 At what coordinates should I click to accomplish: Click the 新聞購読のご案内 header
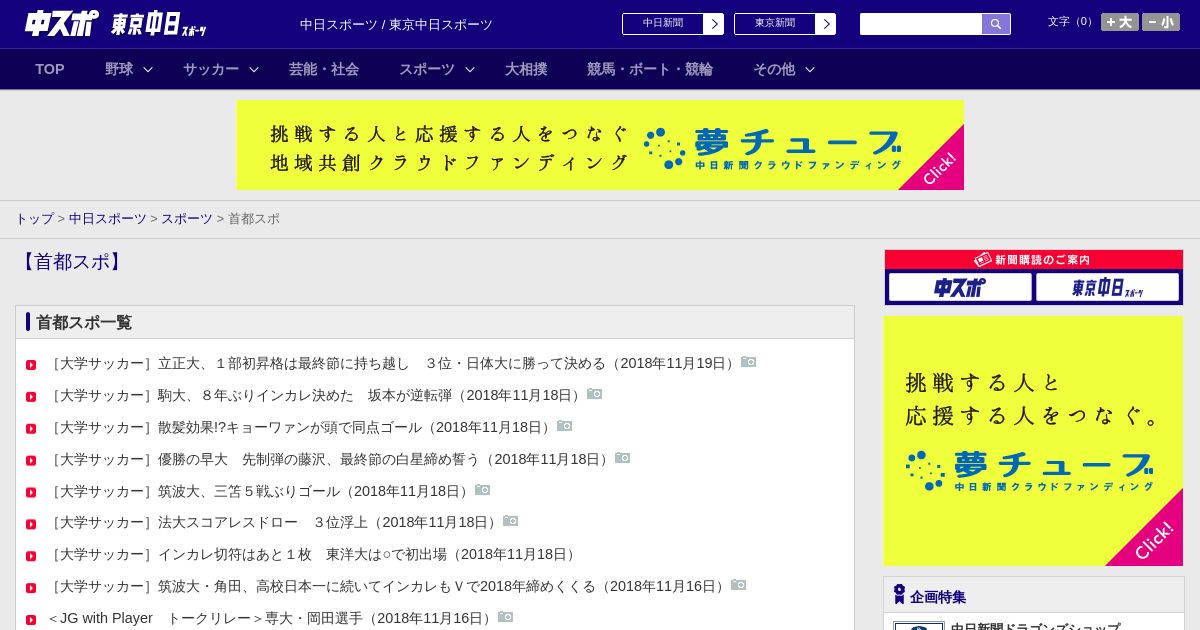[x=1034, y=260]
